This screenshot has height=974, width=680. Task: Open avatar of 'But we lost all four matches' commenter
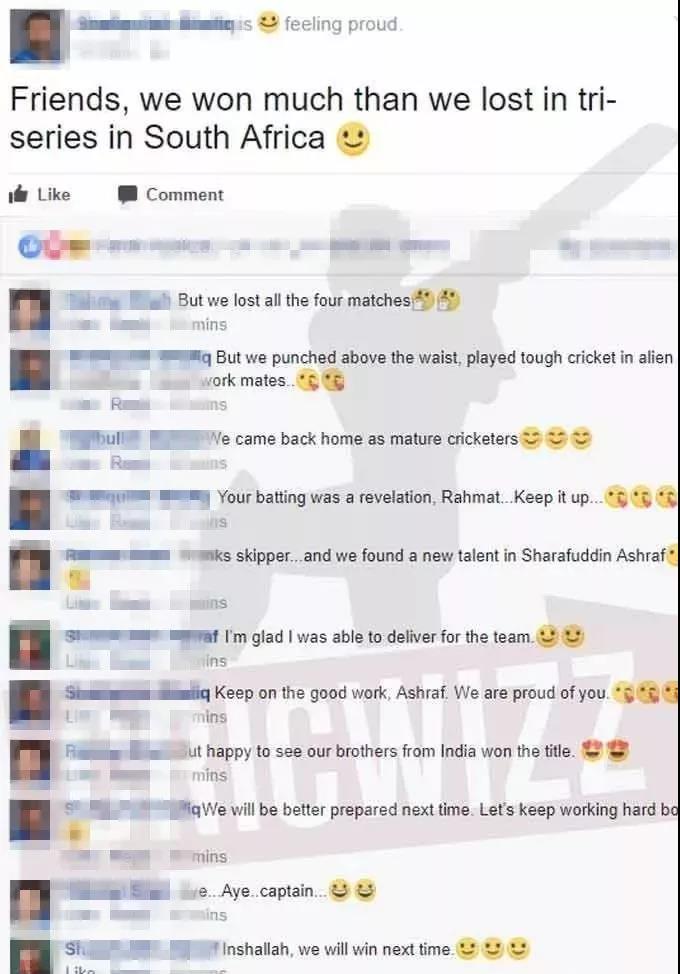coord(30,309)
